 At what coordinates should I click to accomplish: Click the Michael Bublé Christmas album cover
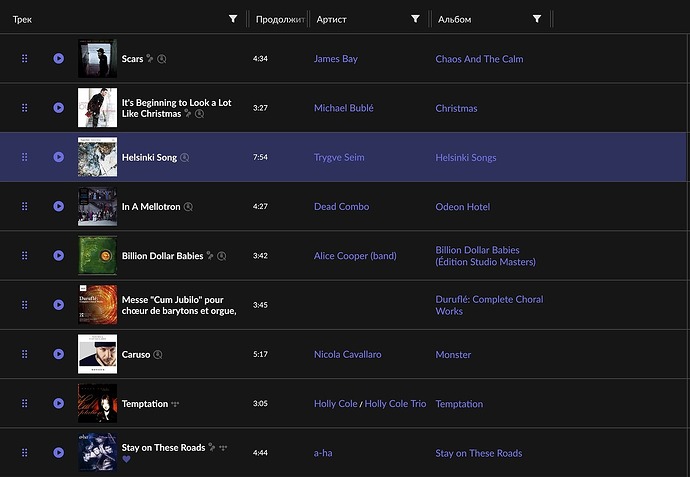tap(97, 108)
